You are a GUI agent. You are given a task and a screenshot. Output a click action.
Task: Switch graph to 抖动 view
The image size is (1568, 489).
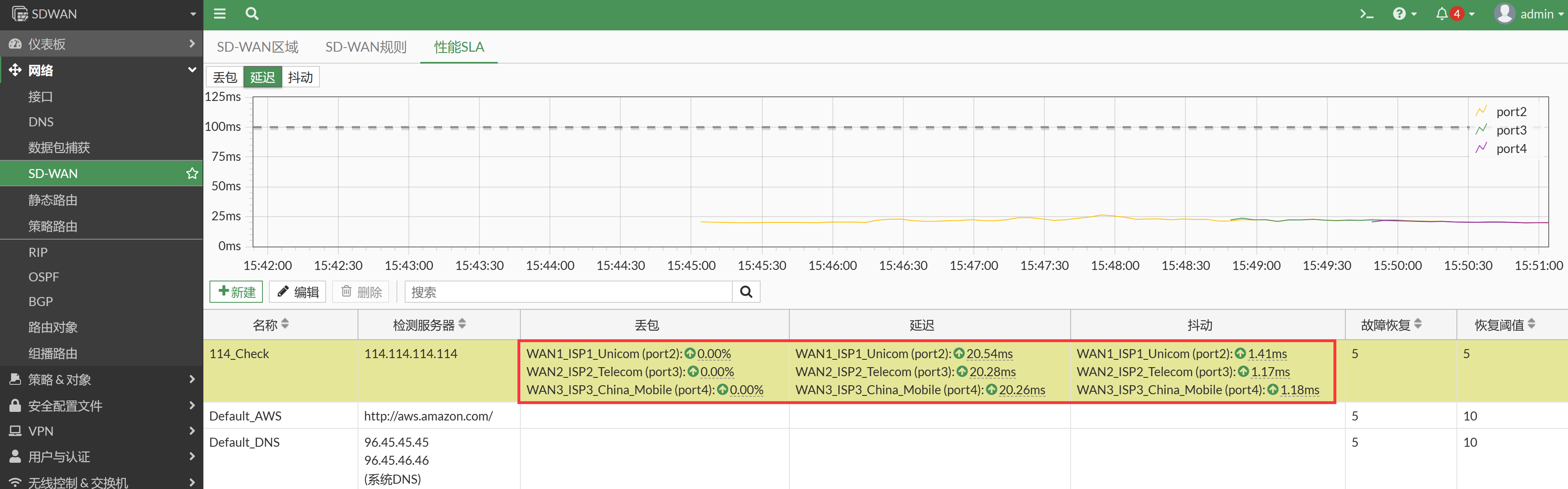(300, 78)
